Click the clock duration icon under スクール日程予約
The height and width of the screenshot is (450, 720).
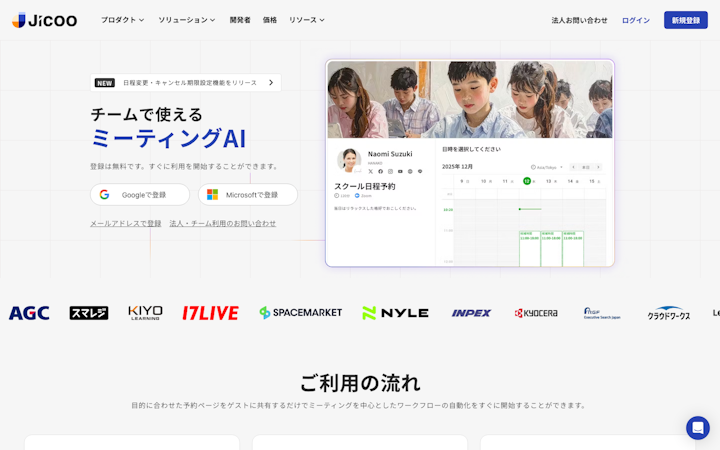tap(337, 196)
